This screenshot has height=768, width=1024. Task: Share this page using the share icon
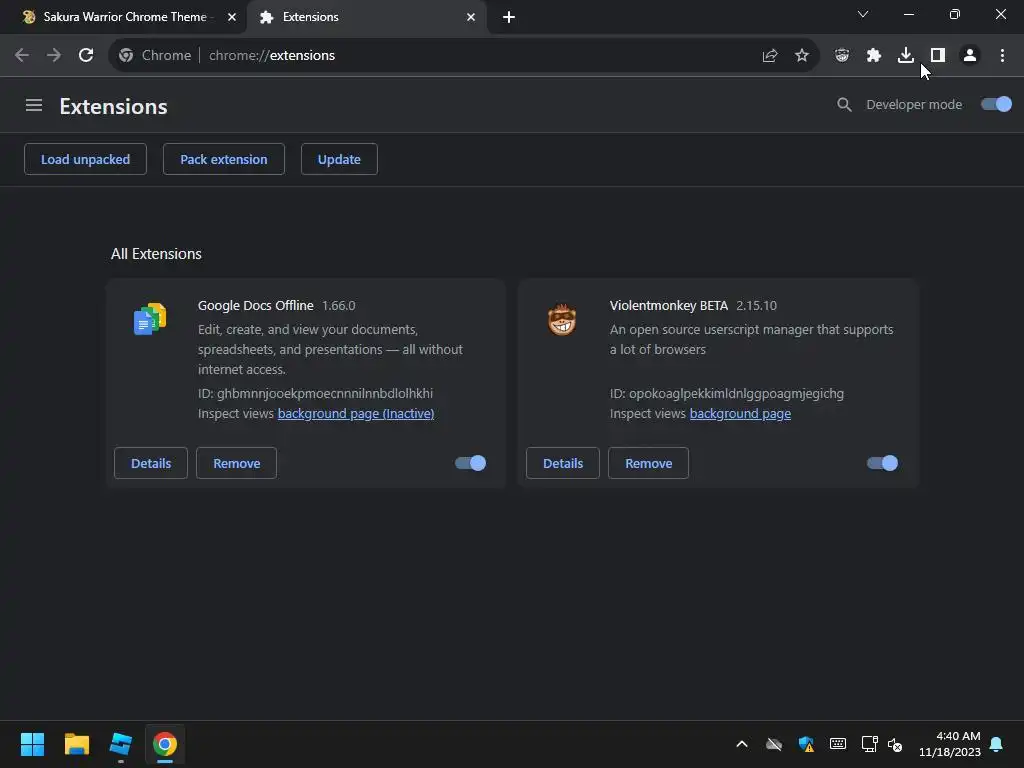(x=770, y=56)
